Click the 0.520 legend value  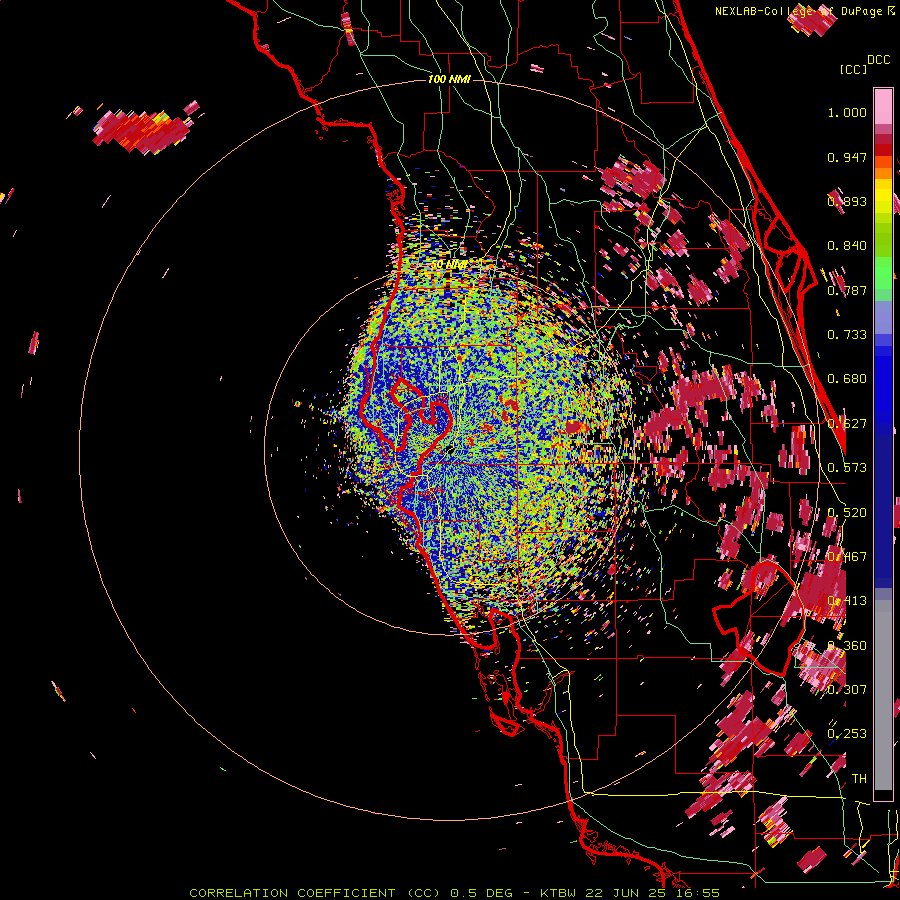847,513
